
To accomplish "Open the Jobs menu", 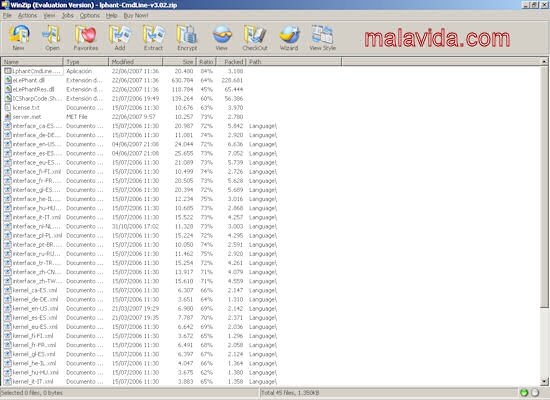I will [68, 15].
